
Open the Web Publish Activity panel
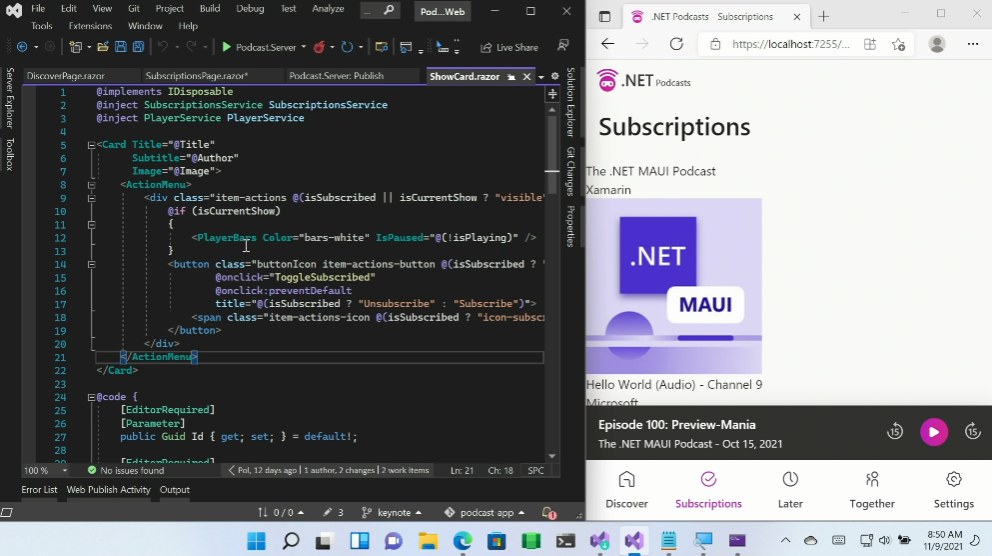click(x=109, y=490)
